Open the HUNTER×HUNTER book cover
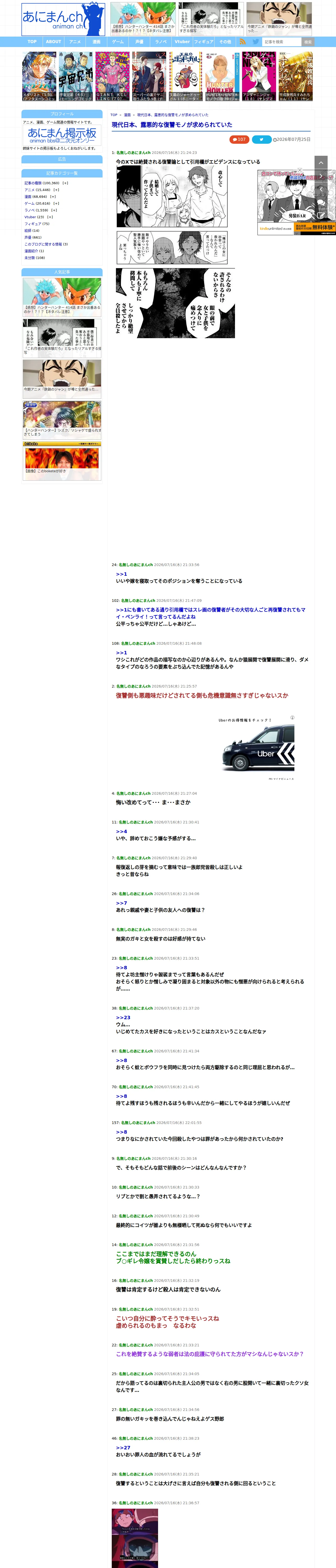This screenshot has width=336, height=1568. coord(223,76)
